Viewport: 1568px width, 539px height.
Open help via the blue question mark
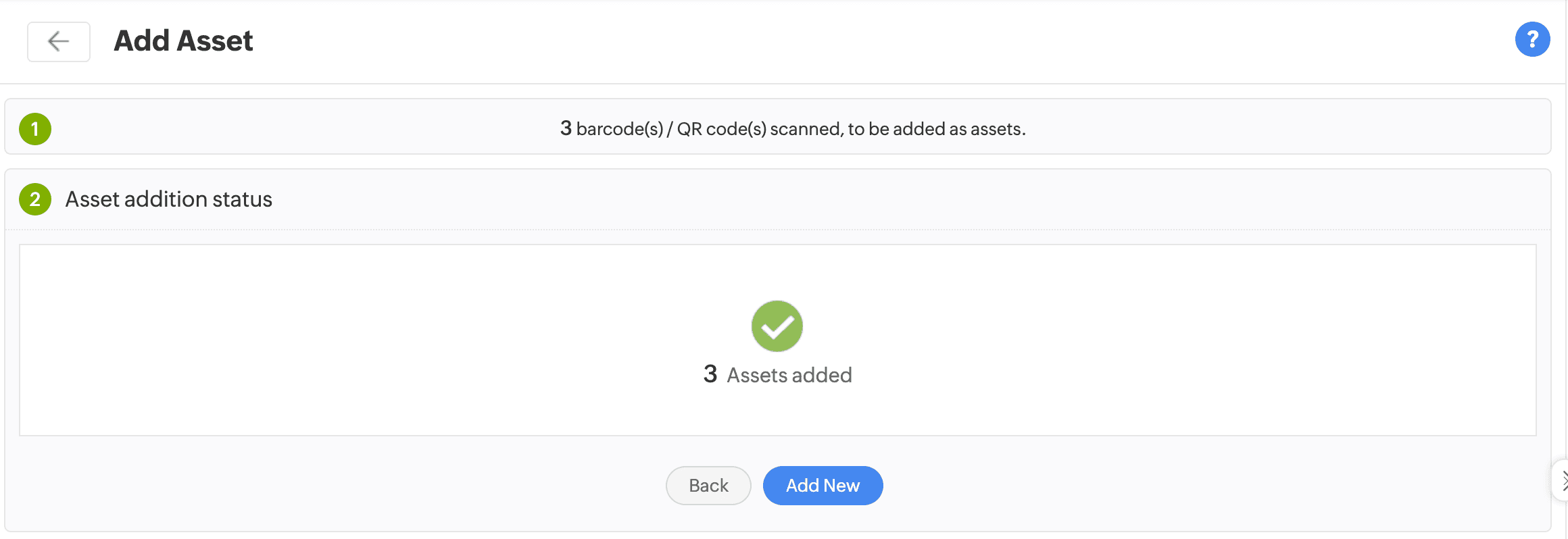[1532, 40]
